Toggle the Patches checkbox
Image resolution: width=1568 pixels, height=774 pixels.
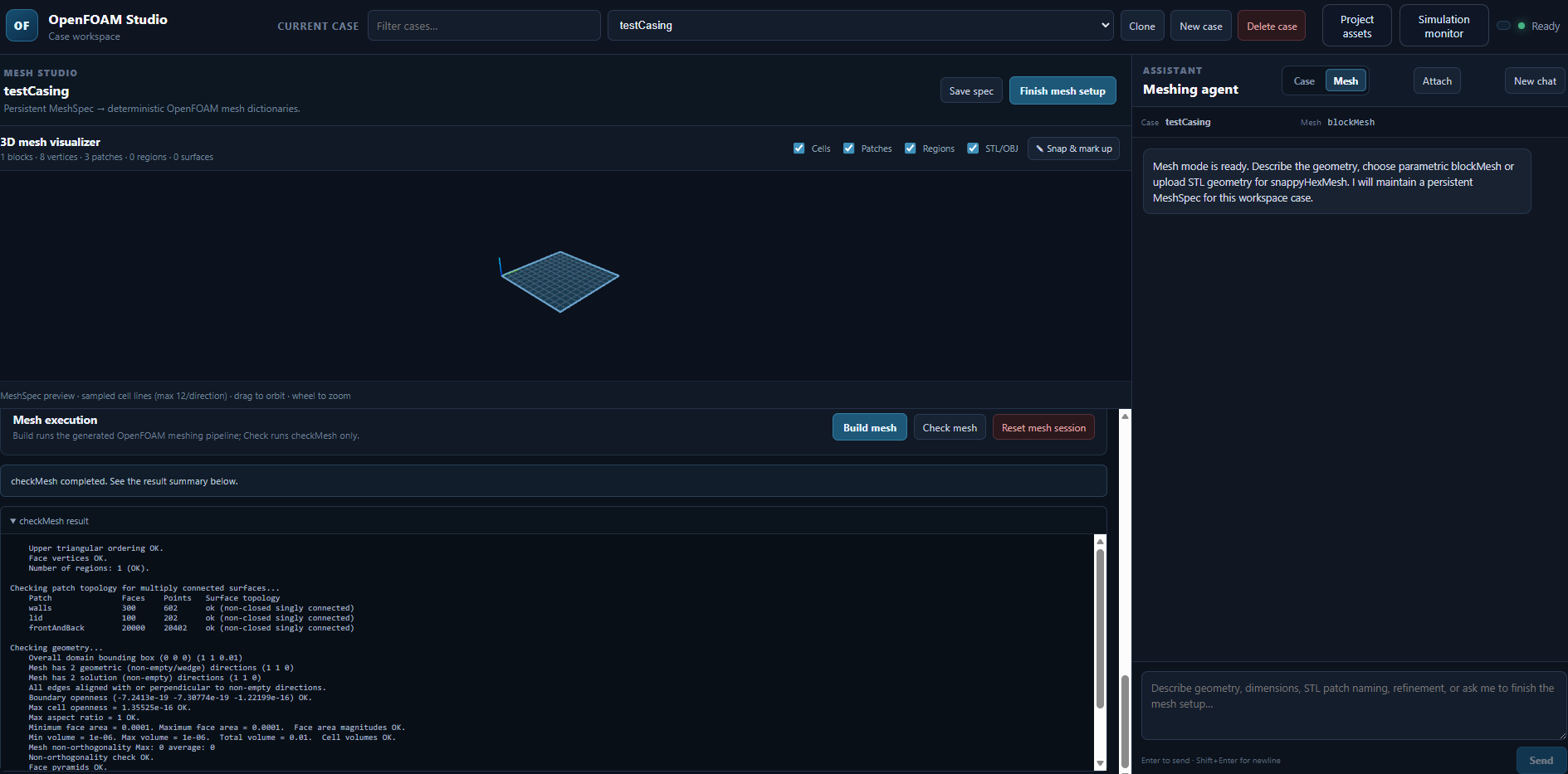848,148
